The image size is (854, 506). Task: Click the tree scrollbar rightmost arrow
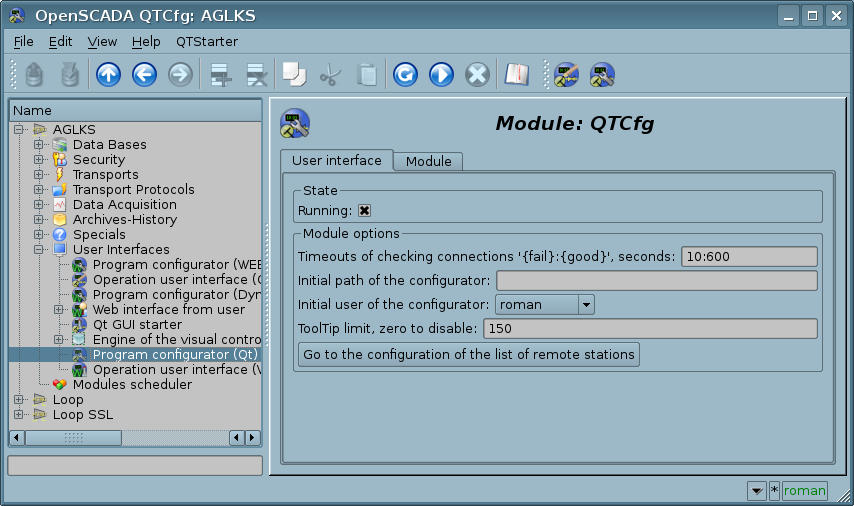click(x=253, y=437)
